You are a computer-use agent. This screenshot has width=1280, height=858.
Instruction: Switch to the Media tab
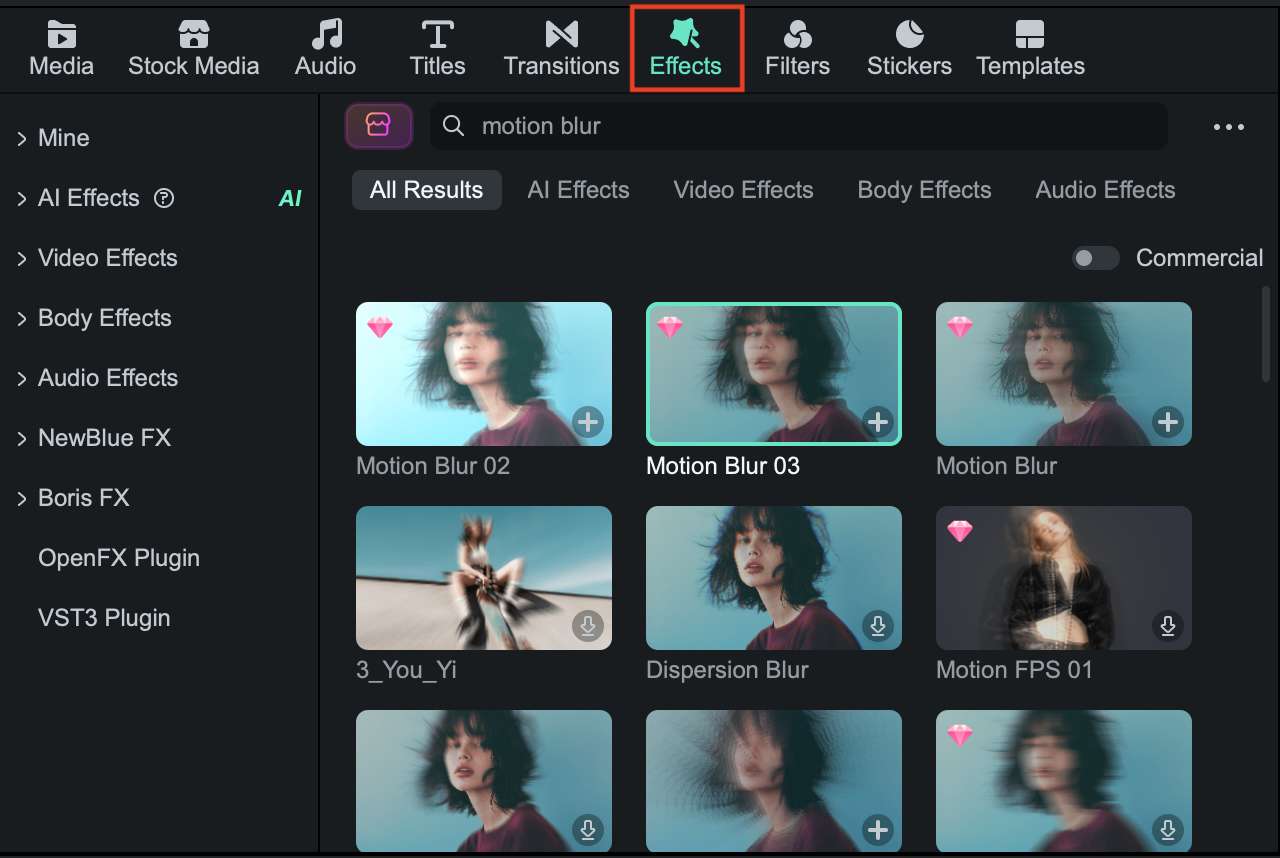62,49
